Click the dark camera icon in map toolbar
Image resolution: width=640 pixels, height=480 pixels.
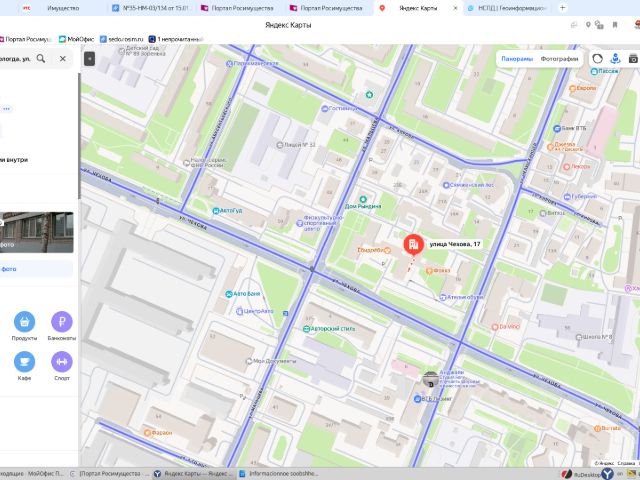coord(633,59)
